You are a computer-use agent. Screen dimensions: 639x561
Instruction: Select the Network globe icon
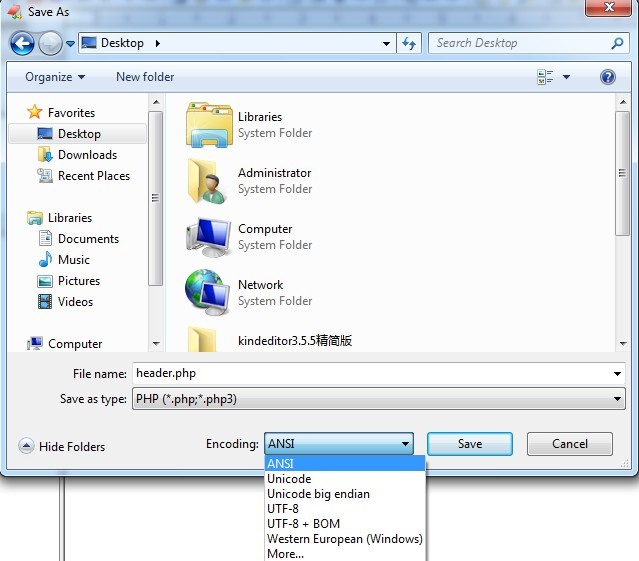tap(209, 293)
